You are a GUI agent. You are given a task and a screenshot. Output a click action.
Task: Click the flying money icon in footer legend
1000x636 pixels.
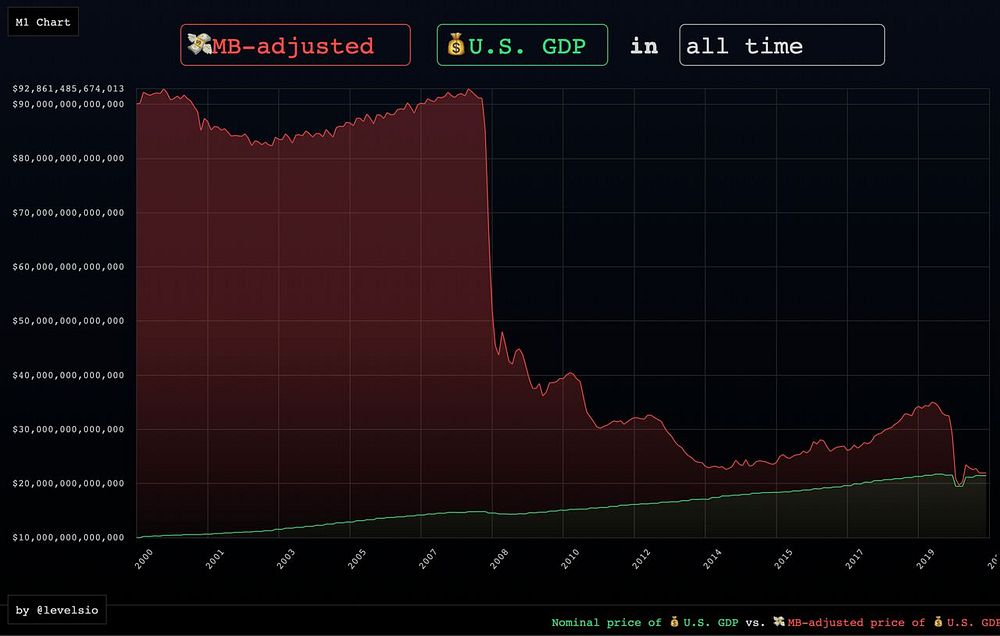[779, 621]
